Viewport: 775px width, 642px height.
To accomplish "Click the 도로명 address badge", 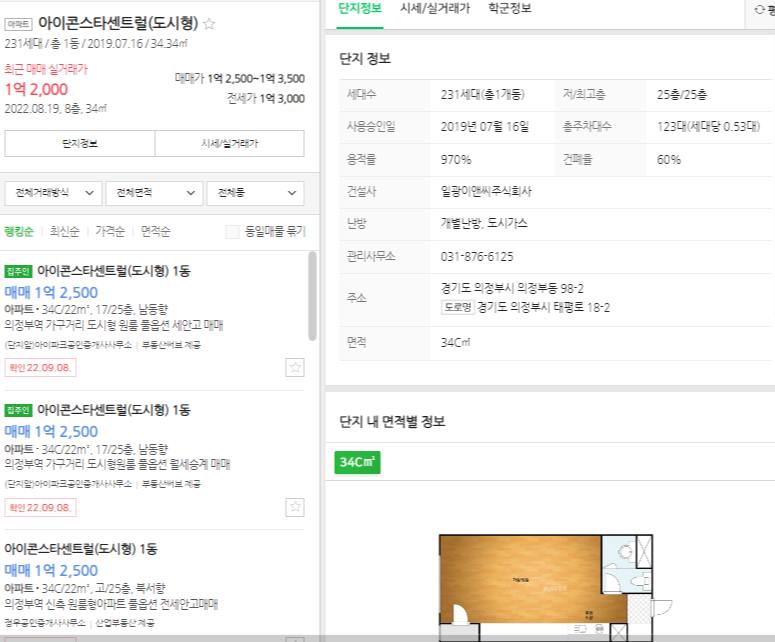I will tap(458, 307).
